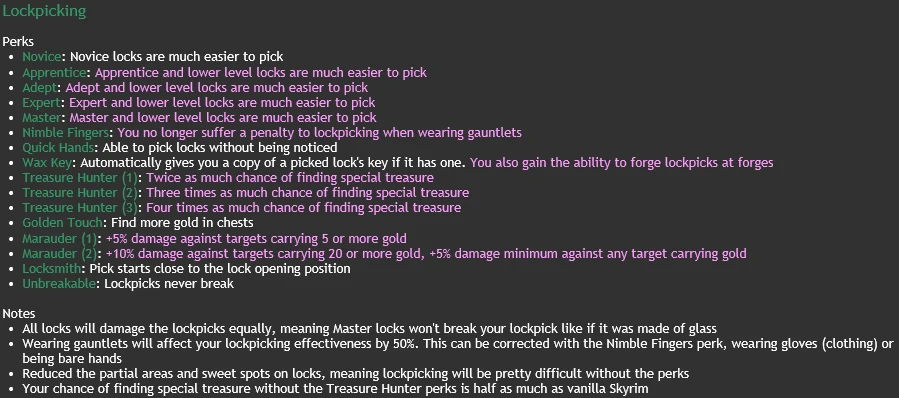Screen dimensions: 899x398
Task: Select the Novice perk name
Action: coord(42,57)
